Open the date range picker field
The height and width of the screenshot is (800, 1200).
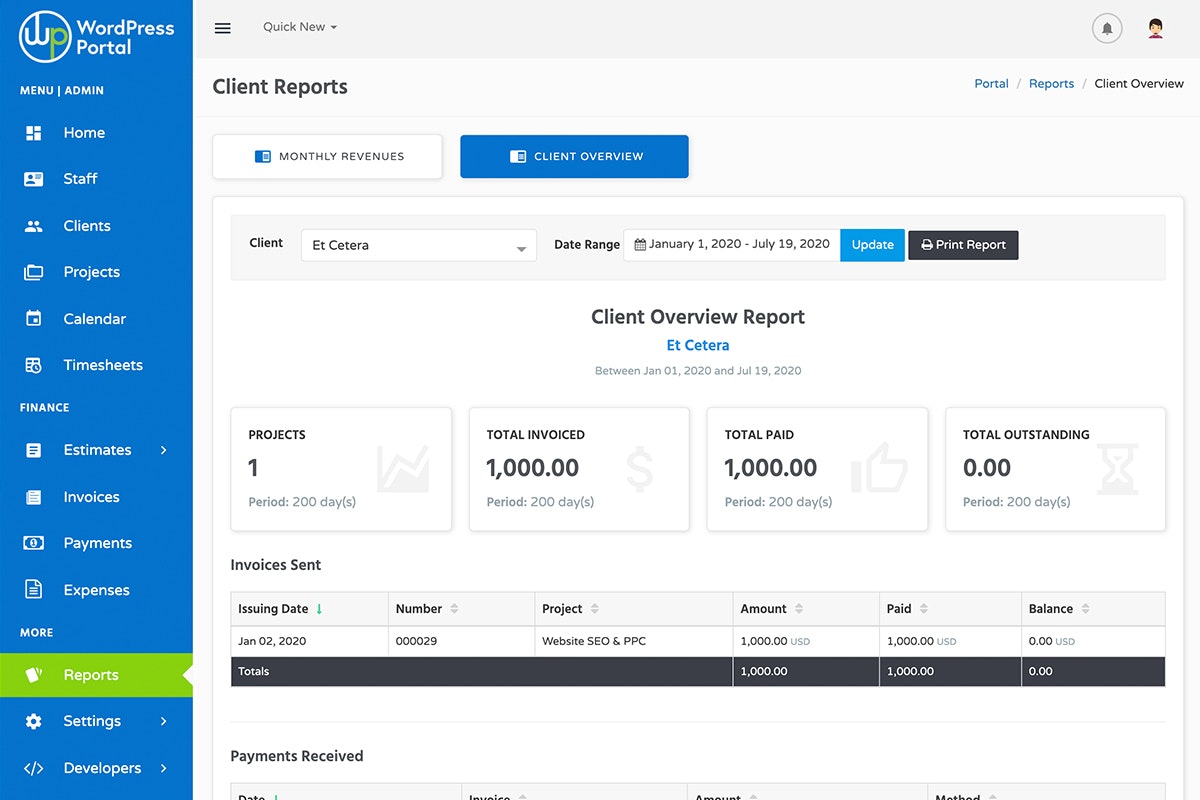coord(731,243)
